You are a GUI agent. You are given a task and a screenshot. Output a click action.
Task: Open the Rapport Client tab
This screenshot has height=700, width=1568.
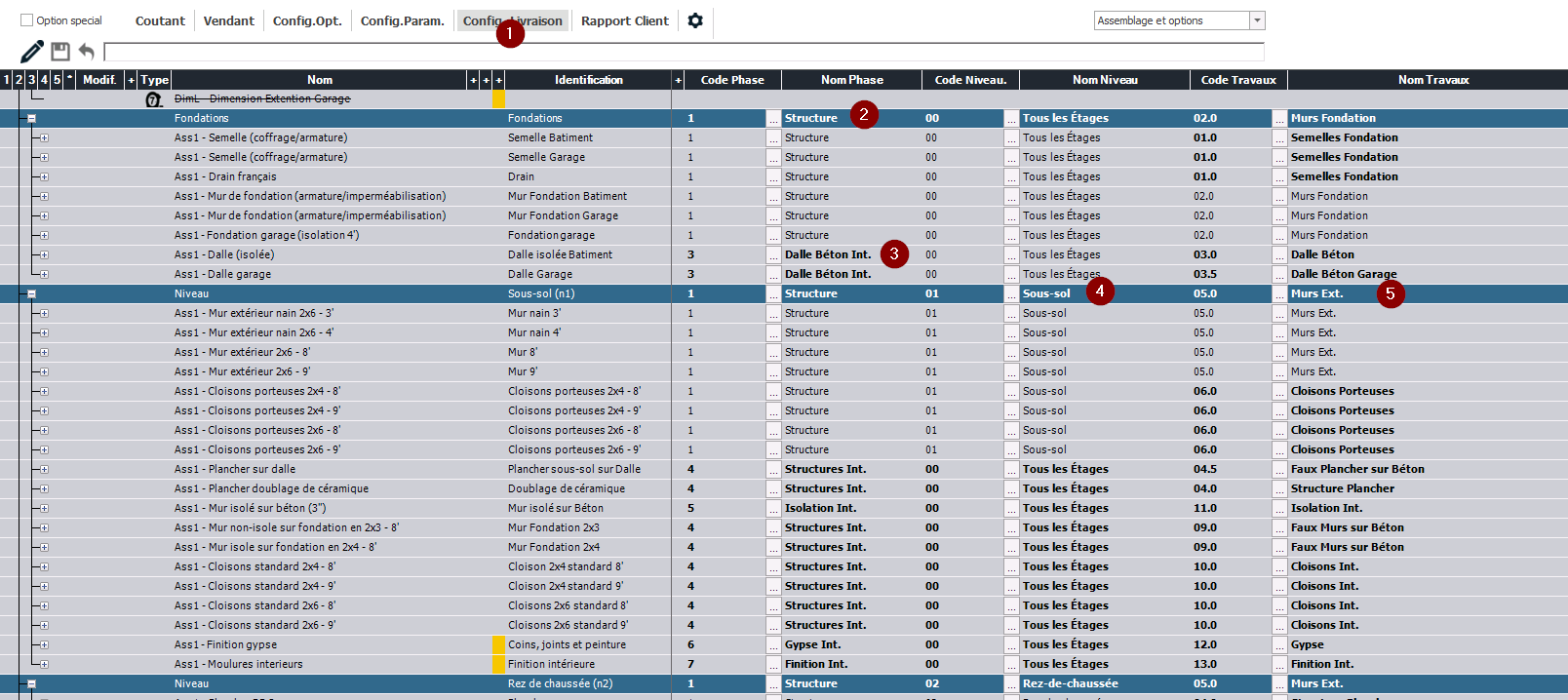click(624, 20)
